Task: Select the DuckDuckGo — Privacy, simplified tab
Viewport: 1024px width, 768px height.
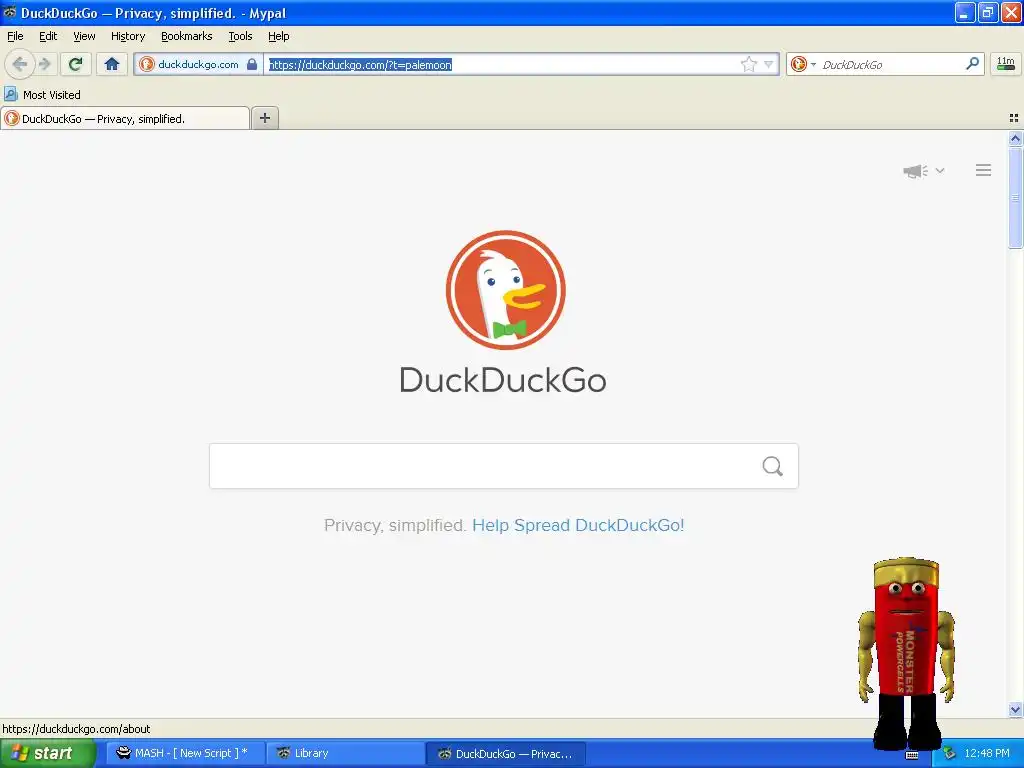Action: 125,118
